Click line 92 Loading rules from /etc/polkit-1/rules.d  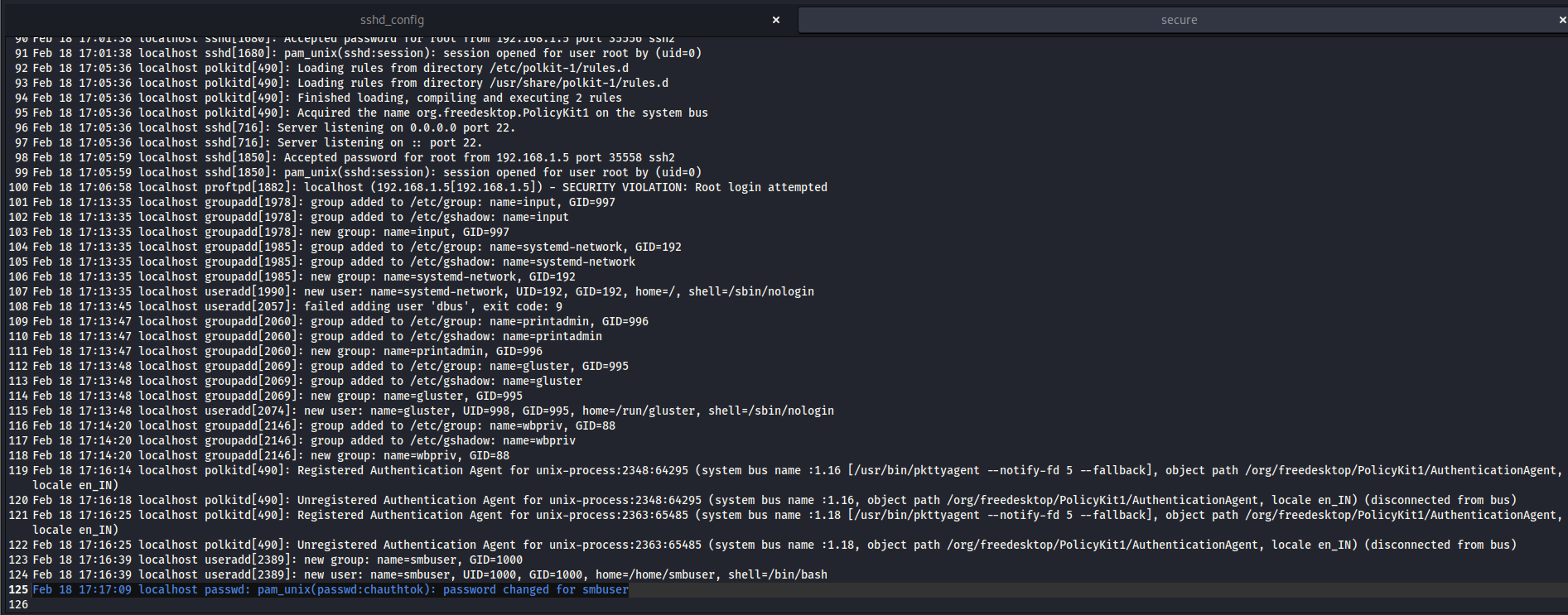tap(330, 68)
